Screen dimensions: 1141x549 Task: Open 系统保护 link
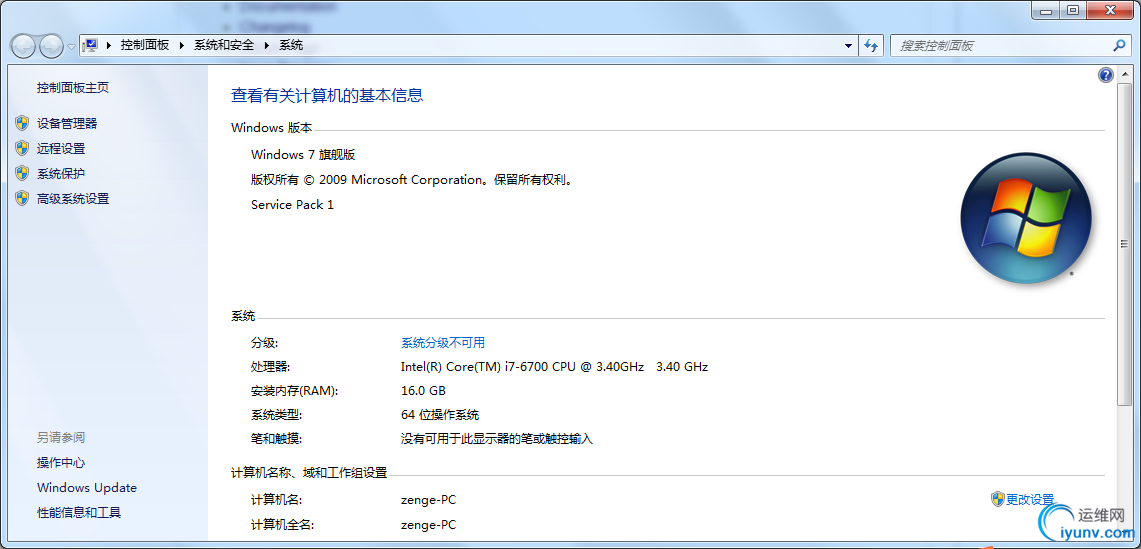point(61,173)
